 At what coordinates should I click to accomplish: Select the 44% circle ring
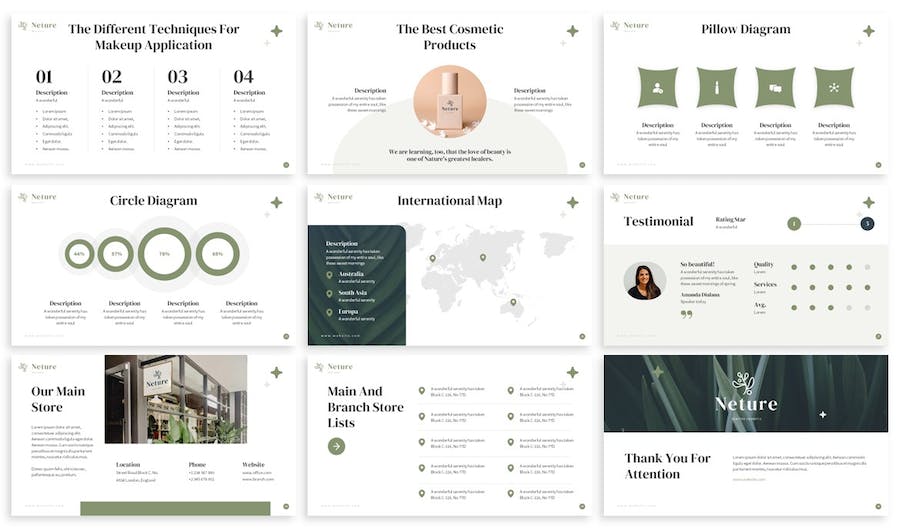(80, 254)
